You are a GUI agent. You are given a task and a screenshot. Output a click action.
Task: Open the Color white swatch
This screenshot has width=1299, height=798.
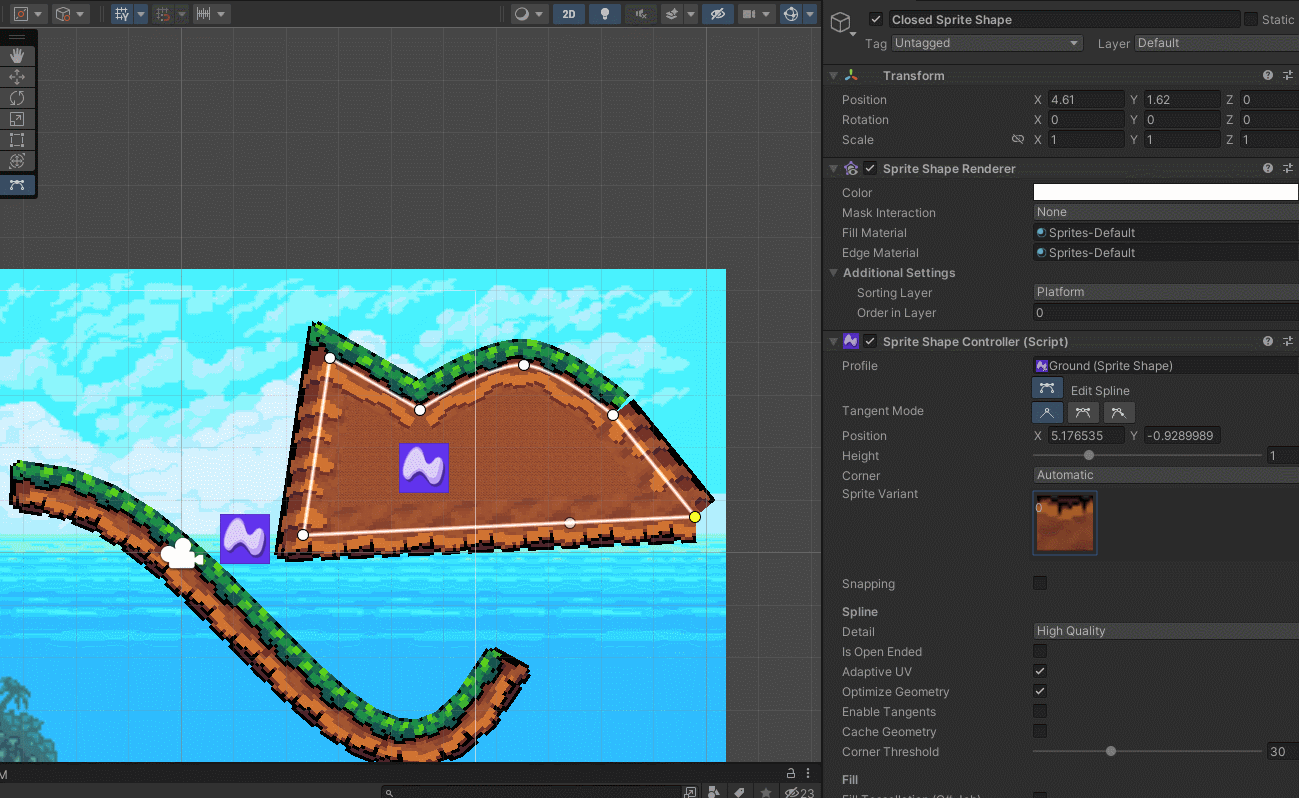(1166, 192)
